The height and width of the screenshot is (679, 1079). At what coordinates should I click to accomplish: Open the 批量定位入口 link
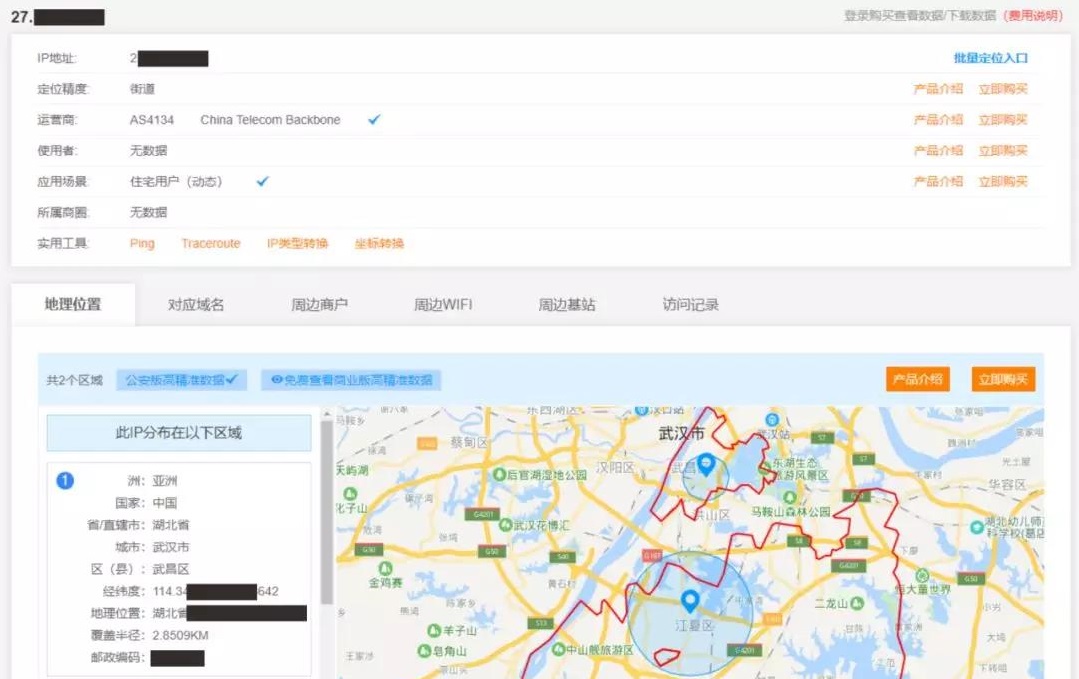pyautogui.click(x=990, y=58)
